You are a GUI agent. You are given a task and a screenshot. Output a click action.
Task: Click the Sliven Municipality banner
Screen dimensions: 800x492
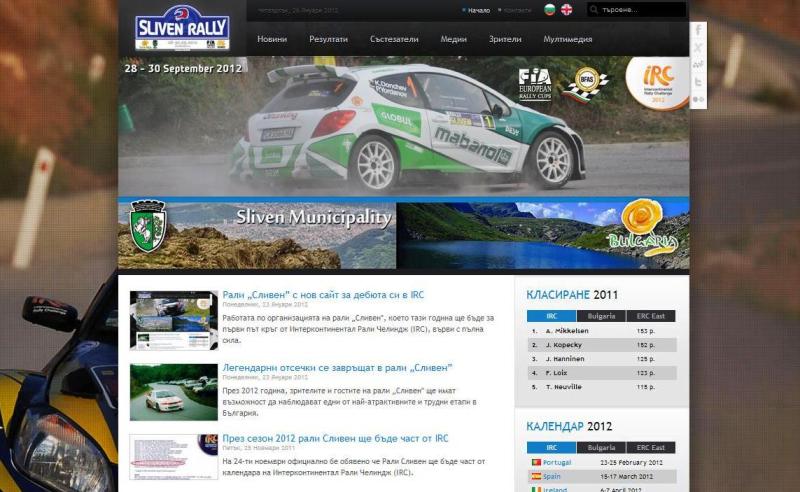click(257, 235)
